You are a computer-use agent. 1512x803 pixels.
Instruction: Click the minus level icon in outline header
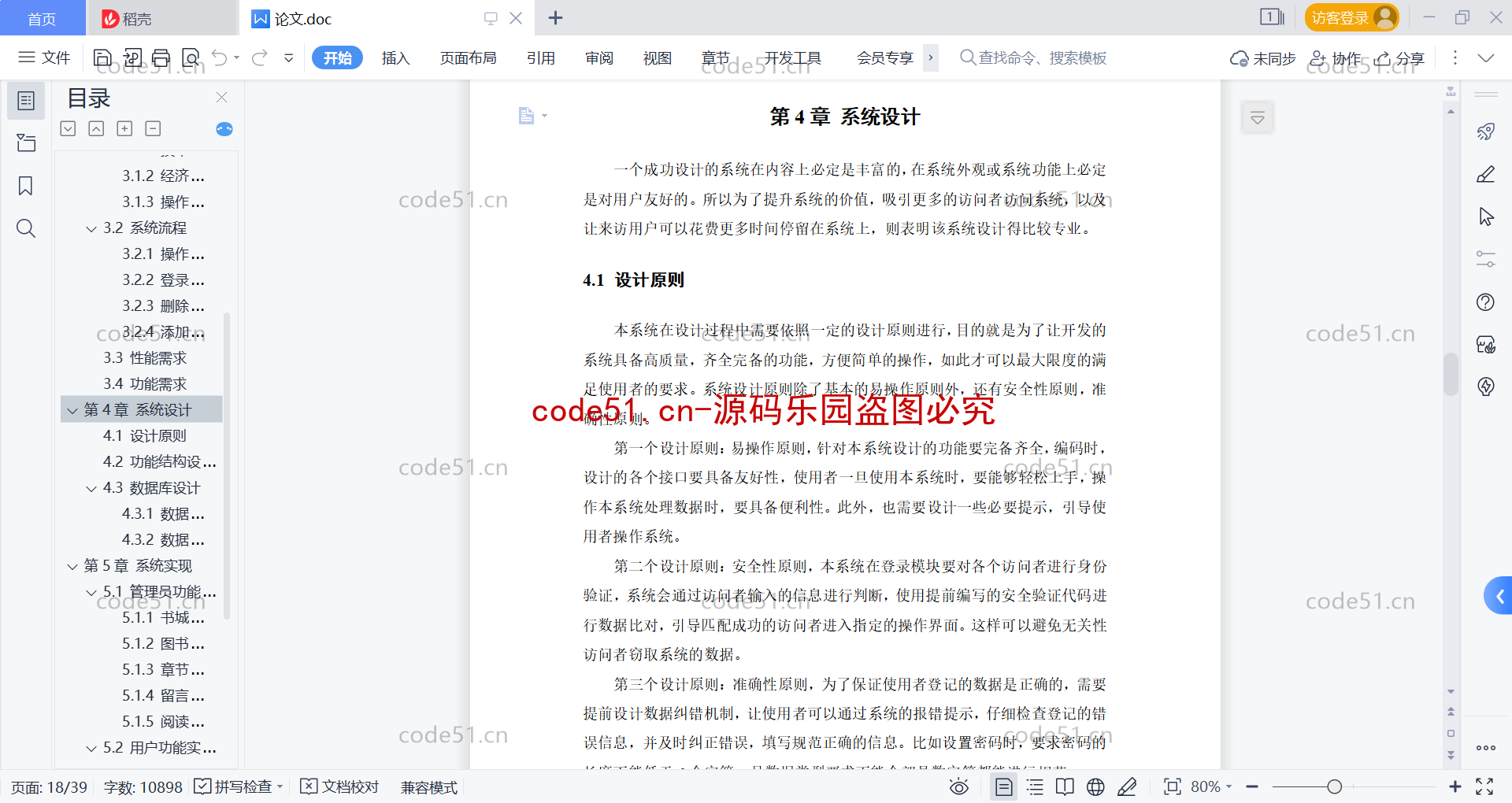(x=154, y=128)
